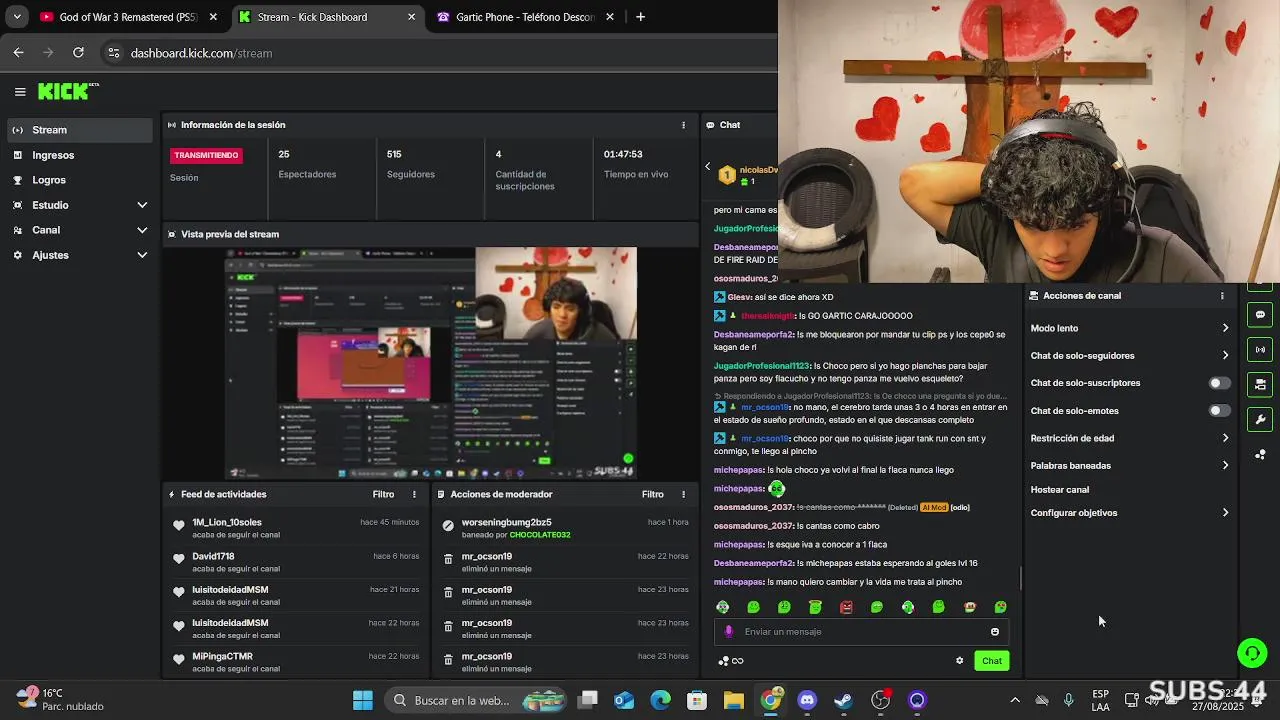1280x720 pixels.
Task: Click the MiPingaCTMR follower entry
Action: [295, 662]
